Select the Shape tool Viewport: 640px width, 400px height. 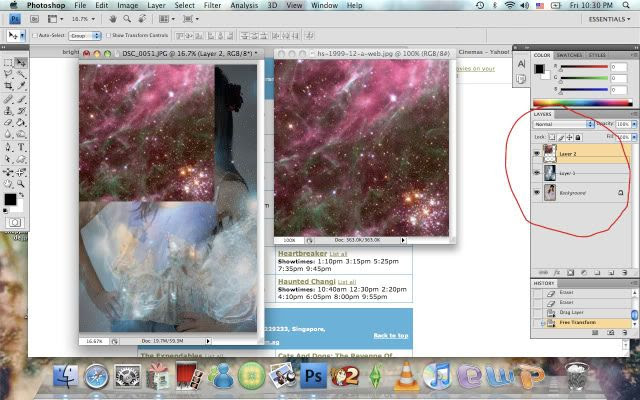[20, 159]
